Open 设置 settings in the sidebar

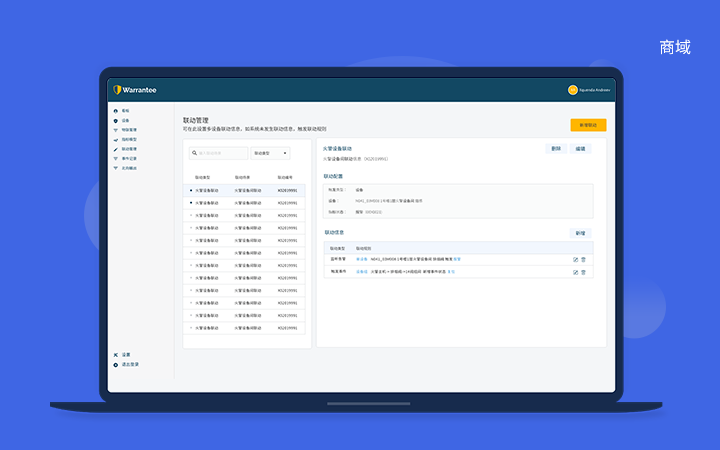pyautogui.click(x=122, y=355)
